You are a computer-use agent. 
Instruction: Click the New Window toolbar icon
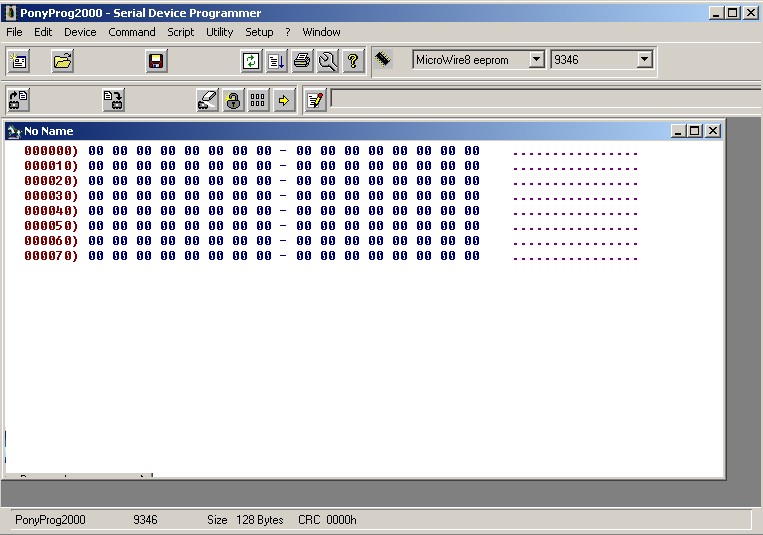click(x=18, y=62)
